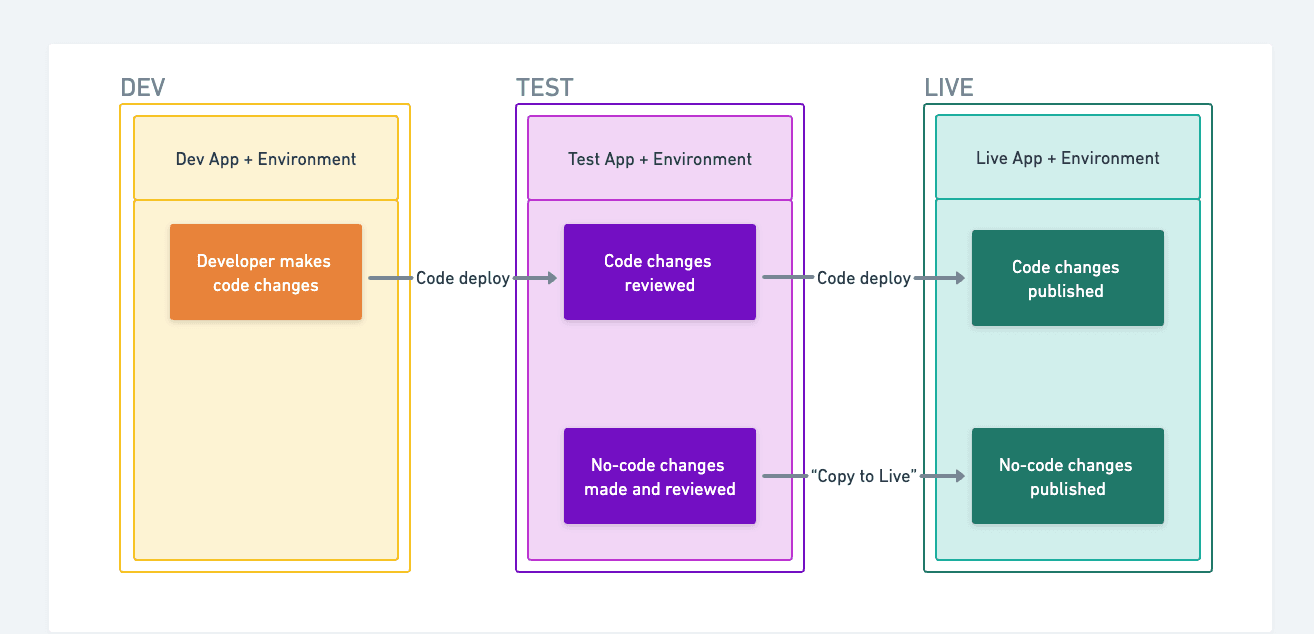
Task: Select the No-code changes made and reviewed box
Action: coord(659,476)
